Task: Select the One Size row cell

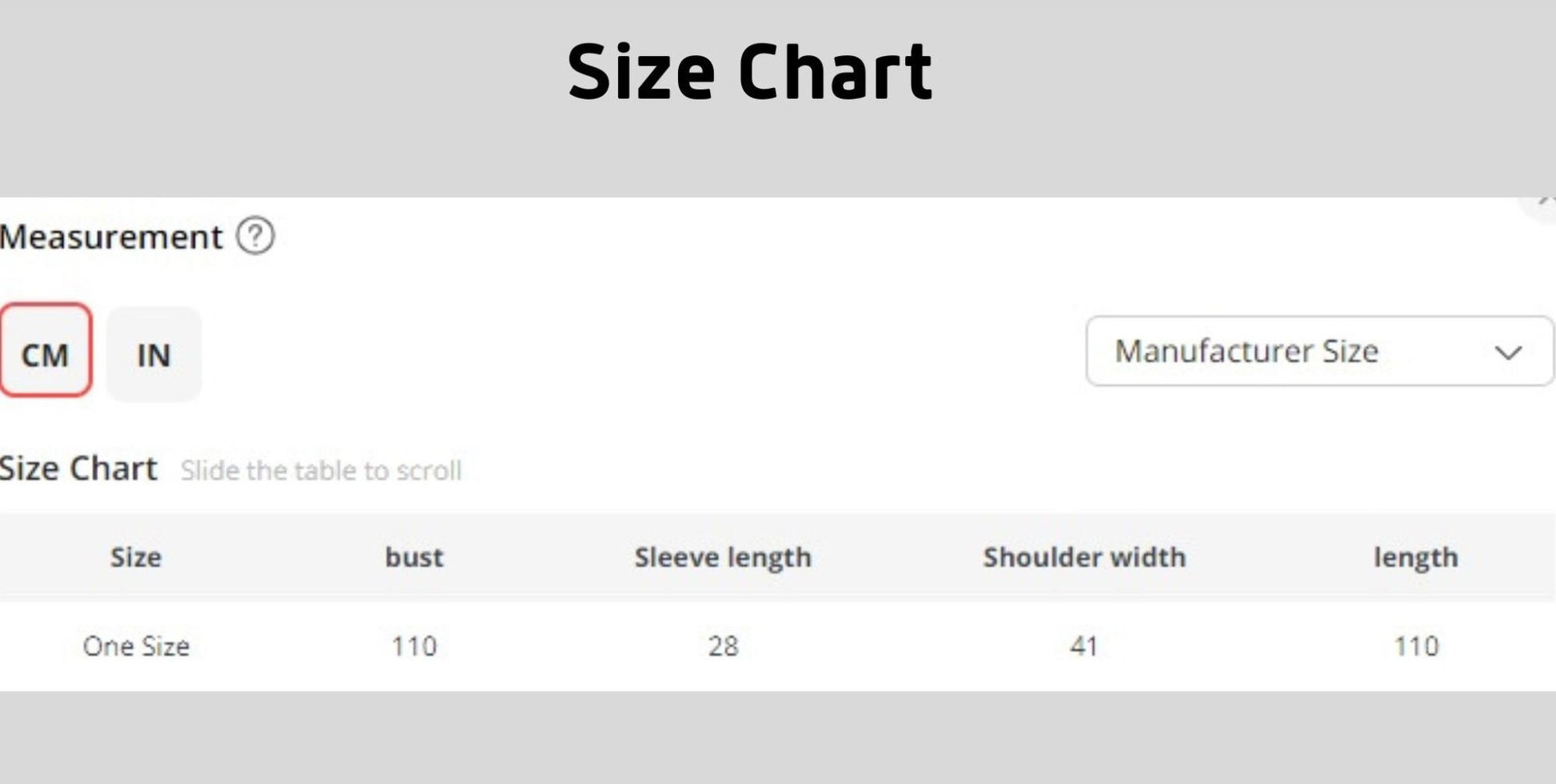Action: (x=136, y=646)
